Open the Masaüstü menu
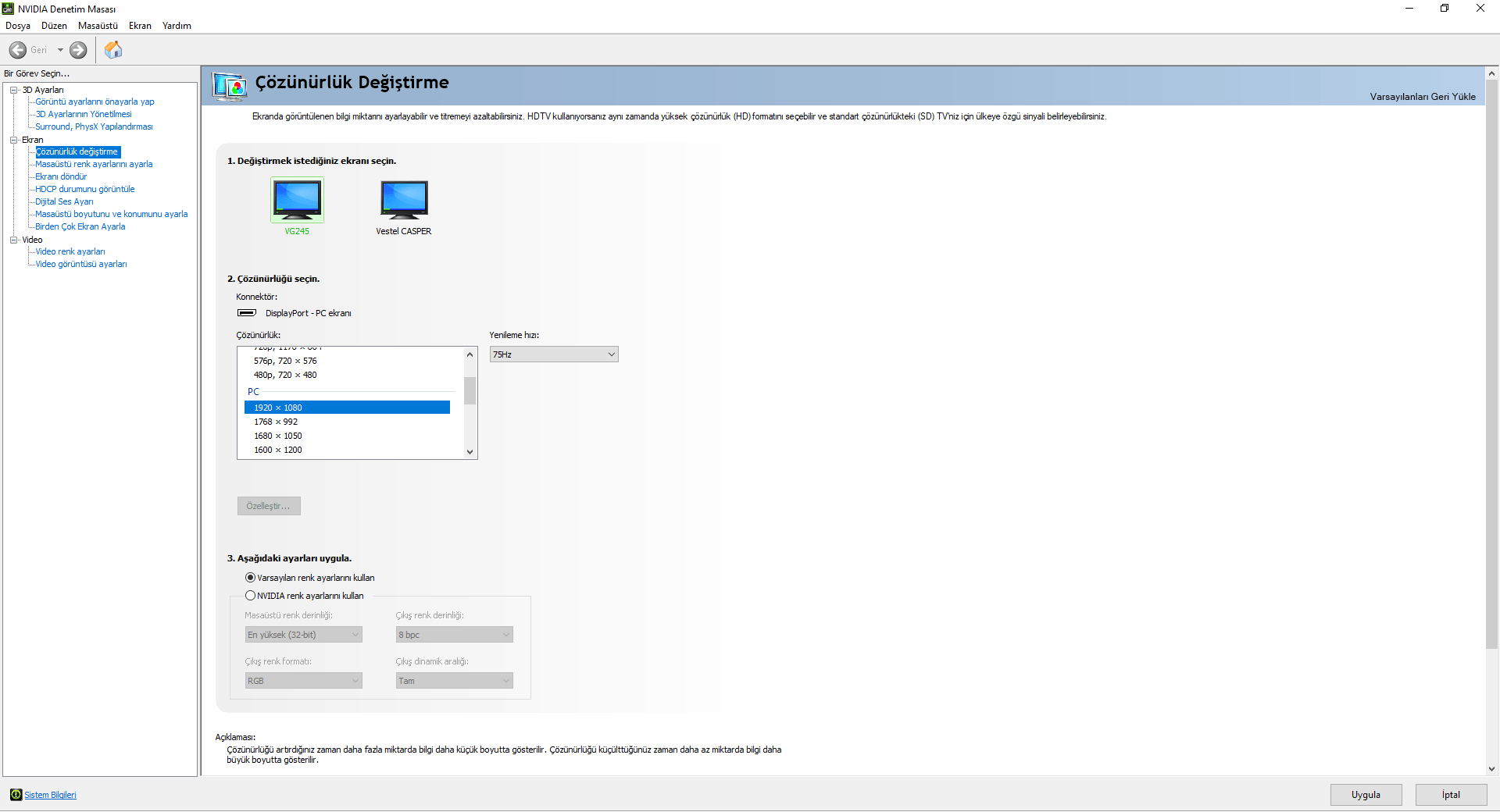 98,26
